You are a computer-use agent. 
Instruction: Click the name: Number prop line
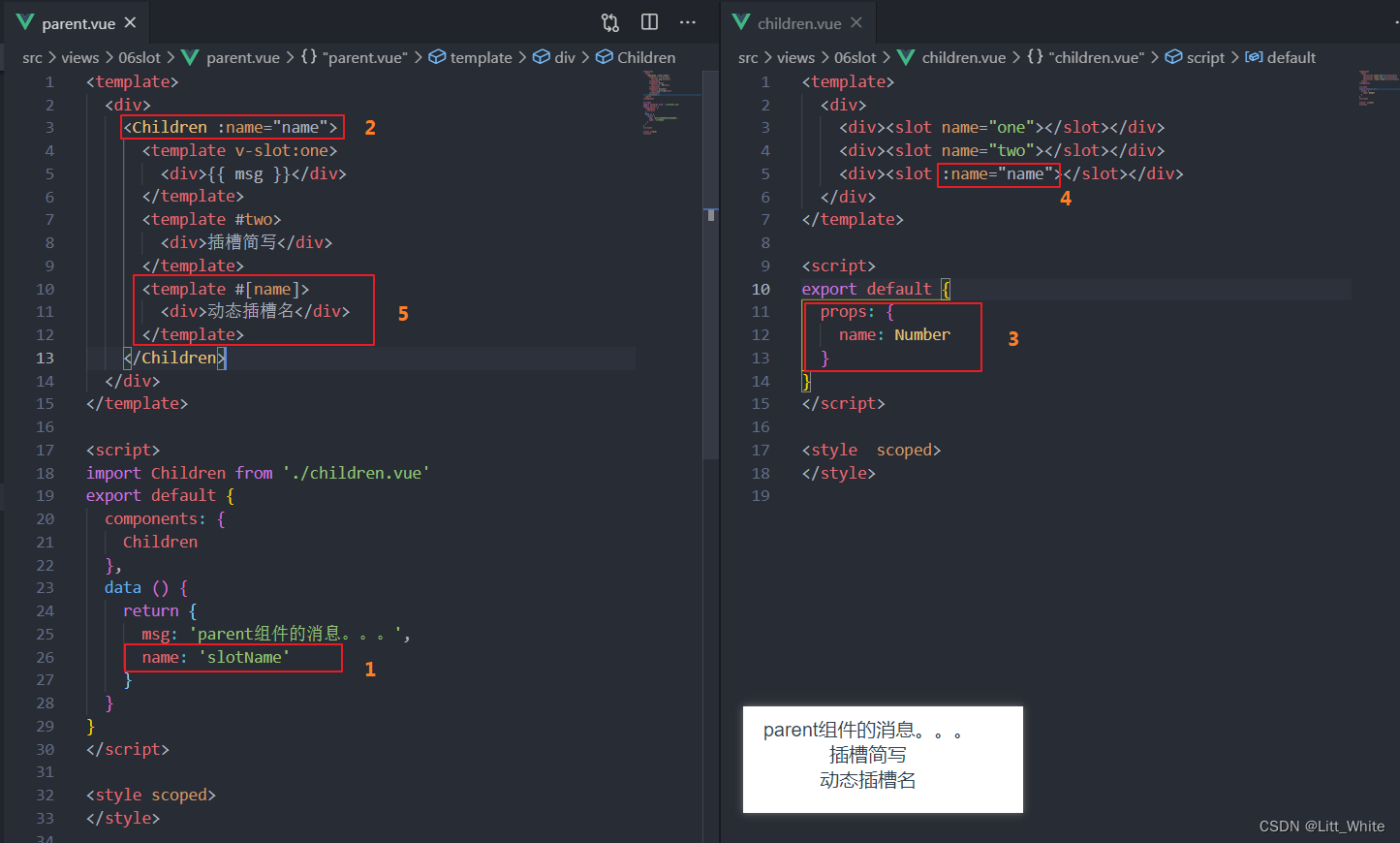894,334
